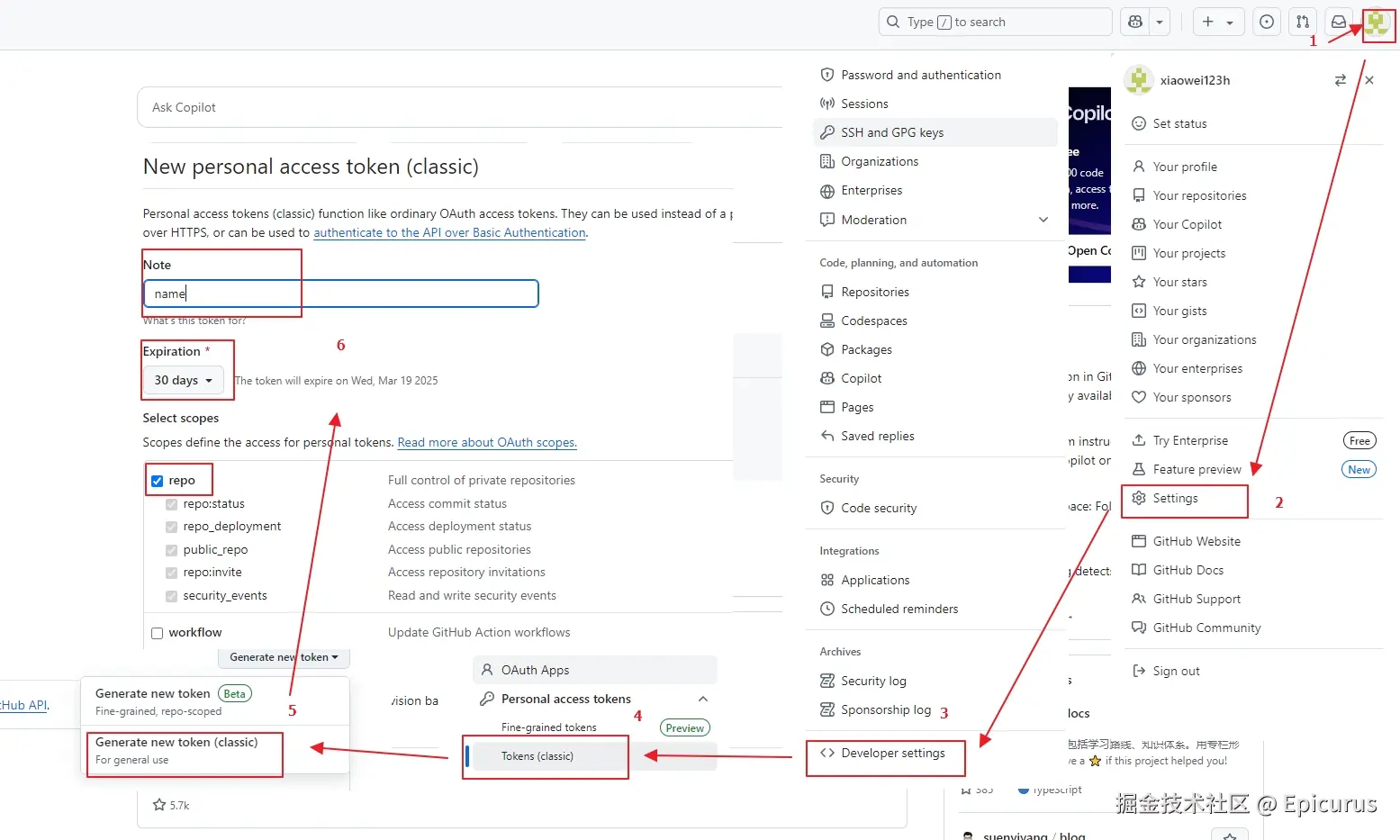Open the Generate new token dropdown button

pos(284,657)
